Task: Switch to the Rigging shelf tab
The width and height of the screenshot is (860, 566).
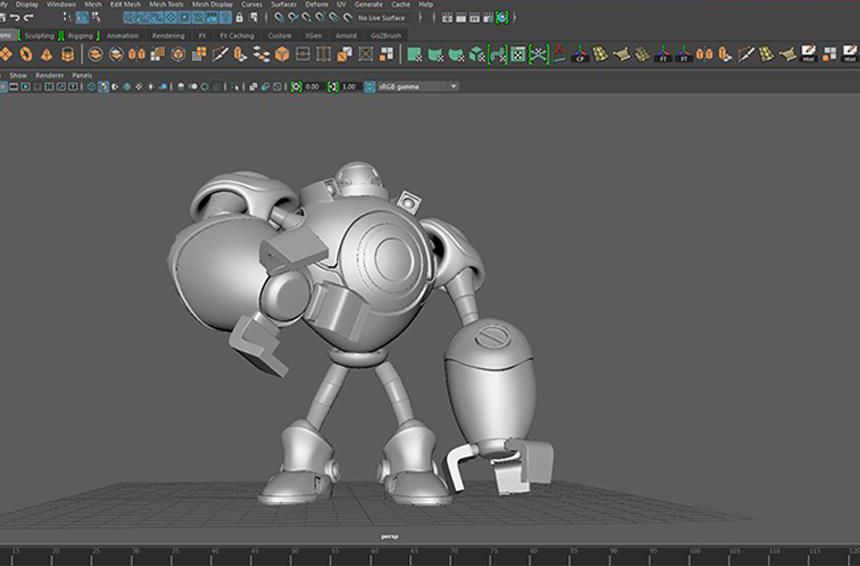Action: (x=80, y=36)
